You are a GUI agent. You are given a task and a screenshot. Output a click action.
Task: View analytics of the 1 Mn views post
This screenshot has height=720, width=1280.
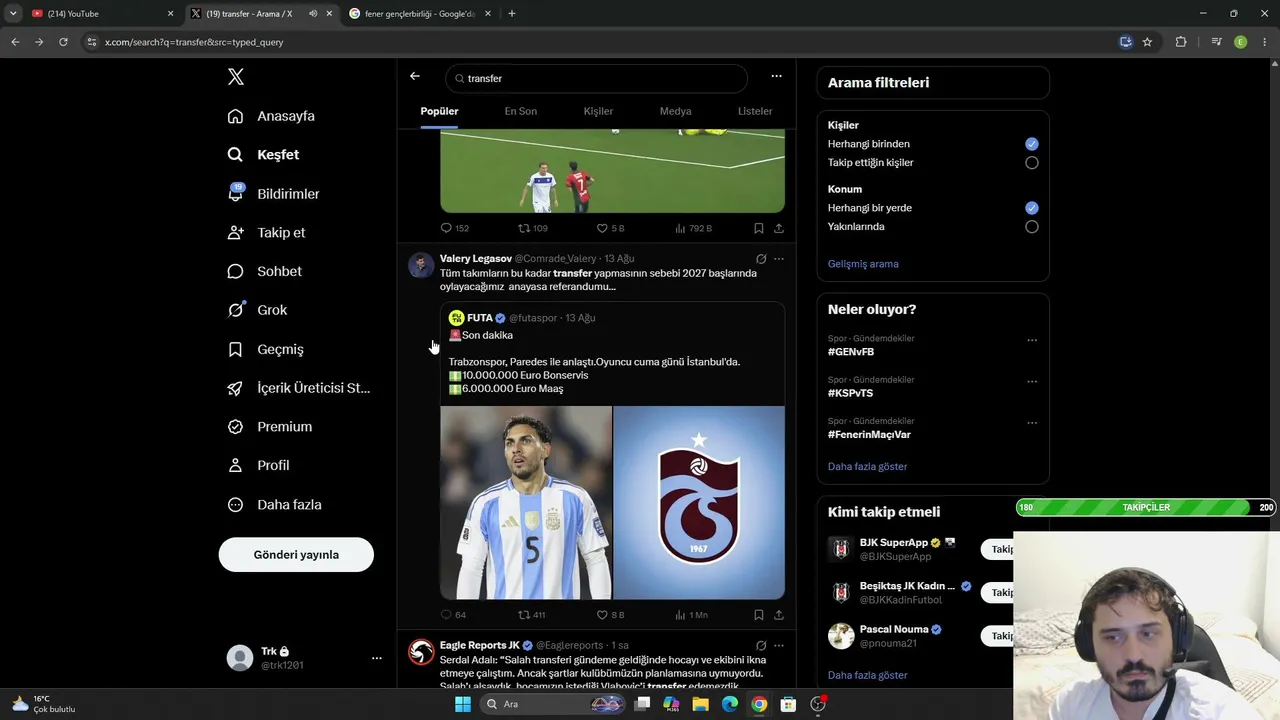coord(691,615)
